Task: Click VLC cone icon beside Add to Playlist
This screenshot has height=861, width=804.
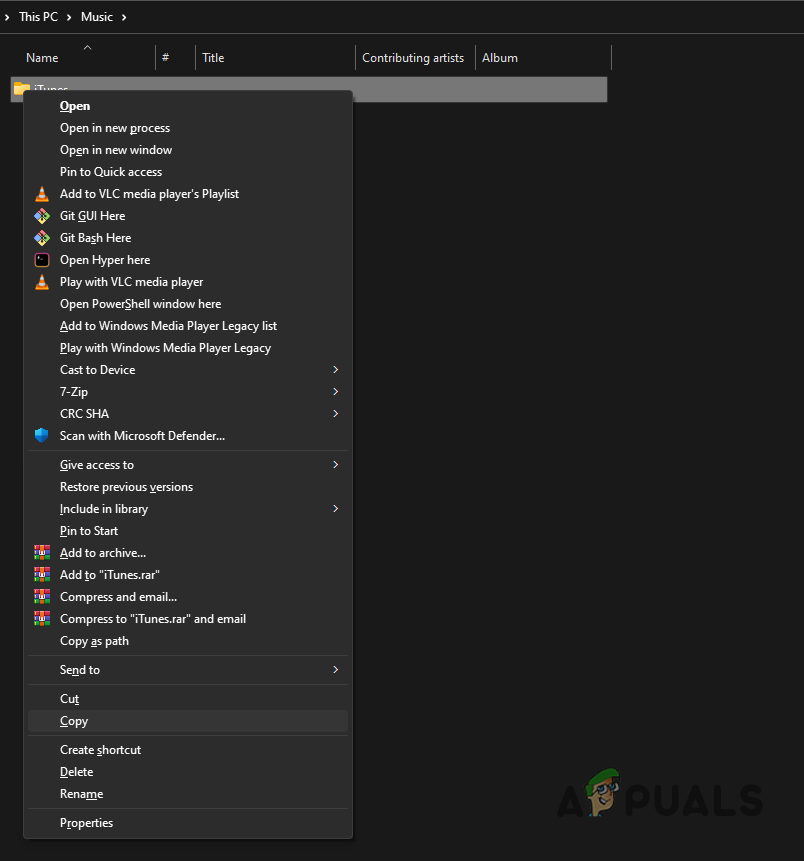Action: (x=42, y=194)
